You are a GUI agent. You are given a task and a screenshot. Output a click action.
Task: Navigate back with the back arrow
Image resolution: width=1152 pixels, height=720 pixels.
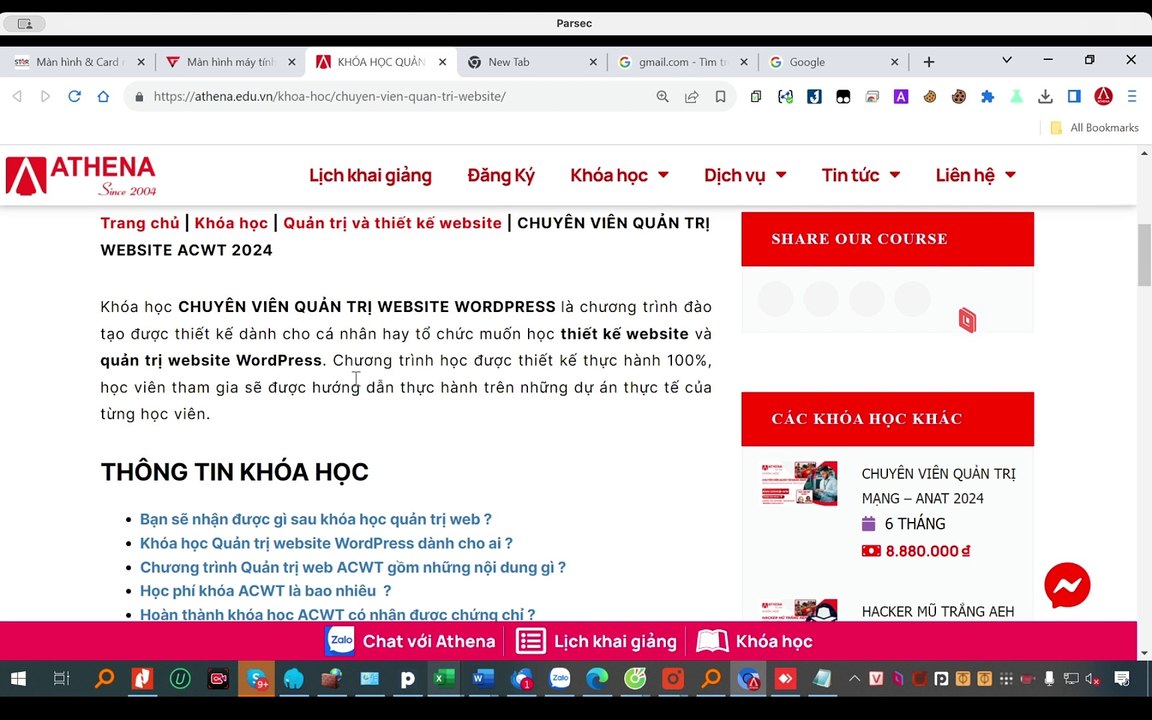tap(17, 96)
